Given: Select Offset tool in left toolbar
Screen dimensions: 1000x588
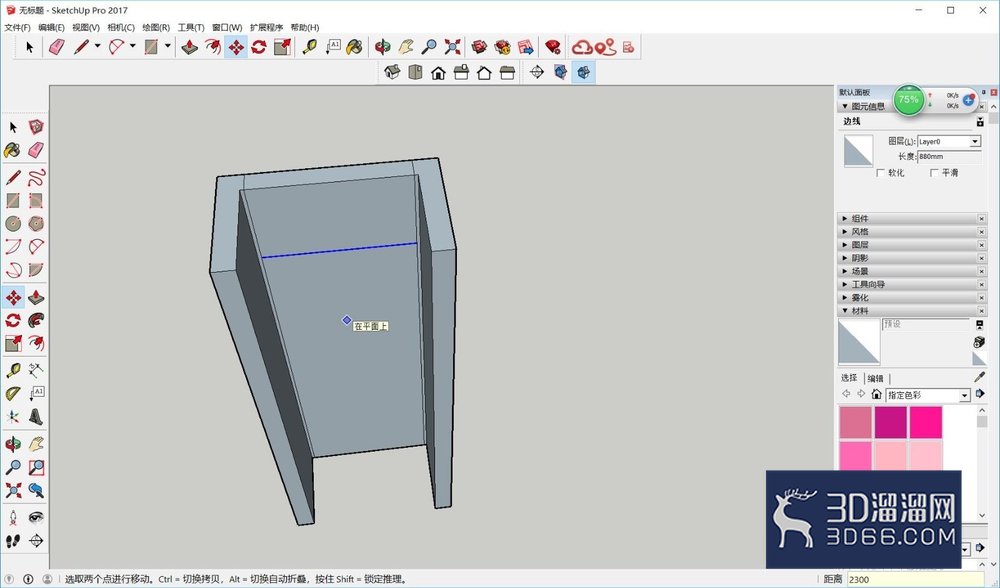Looking at the screenshot, I should [36, 343].
